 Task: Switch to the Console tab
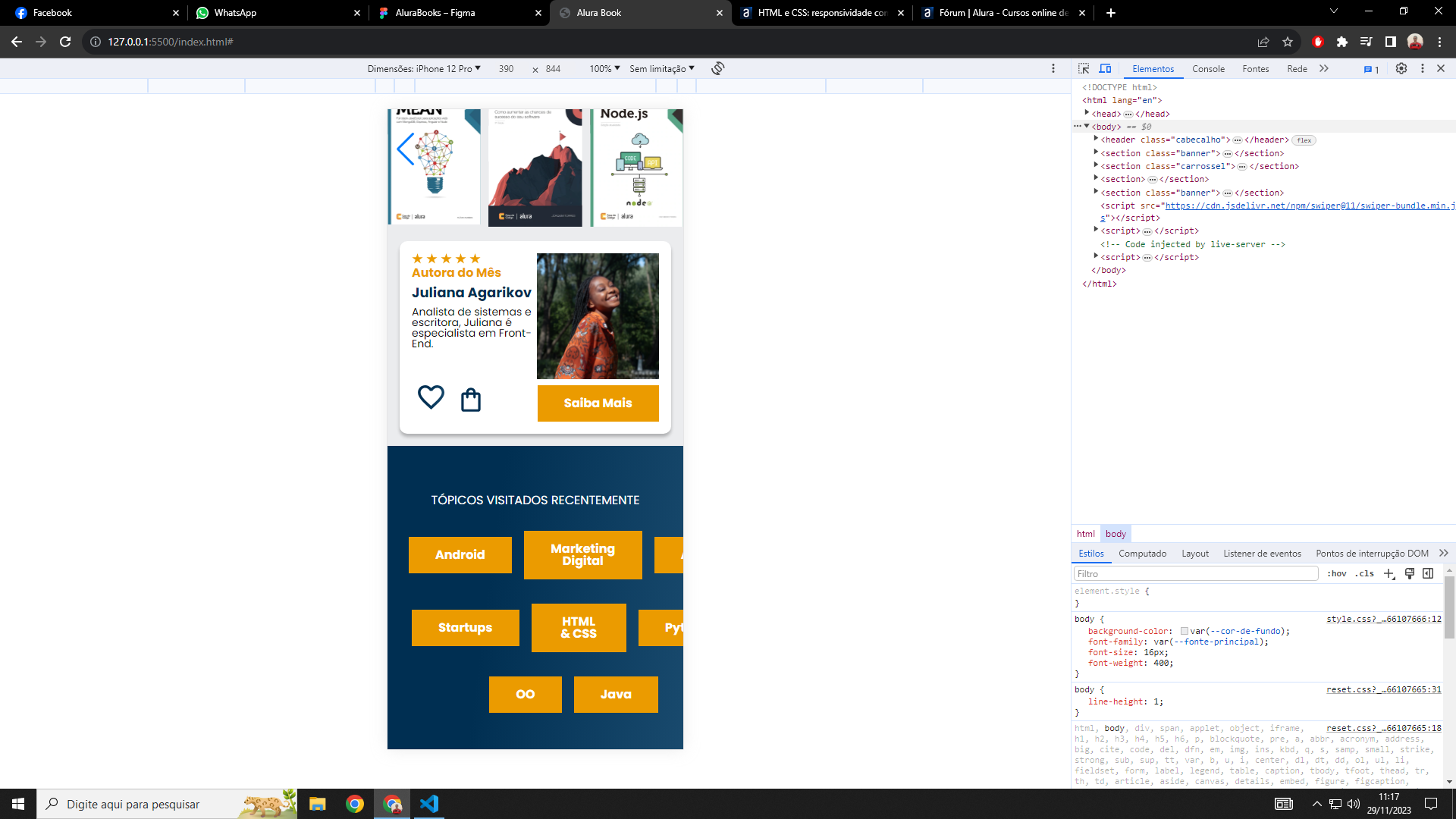[1208, 69]
